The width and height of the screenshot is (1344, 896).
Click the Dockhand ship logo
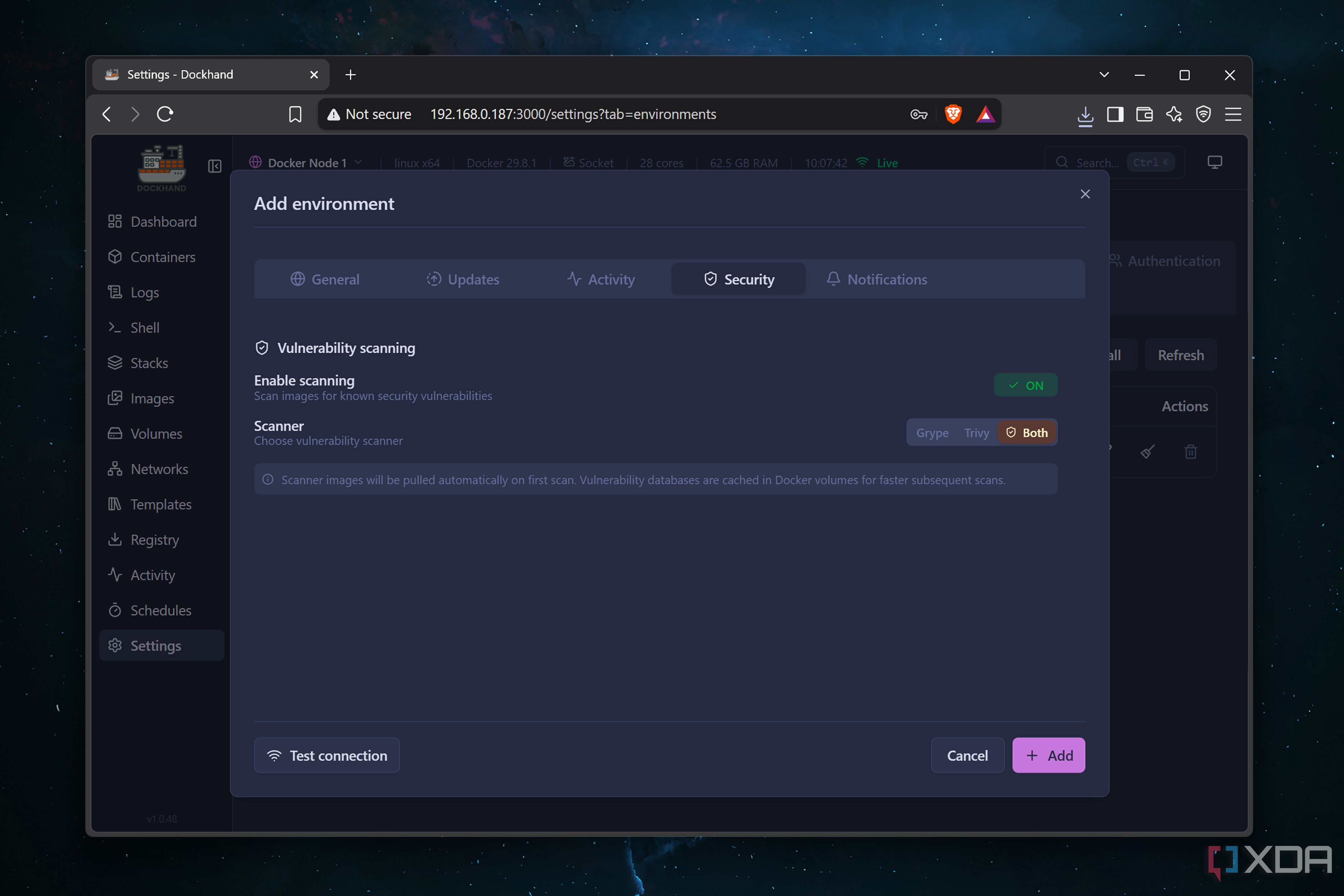pyautogui.click(x=162, y=167)
